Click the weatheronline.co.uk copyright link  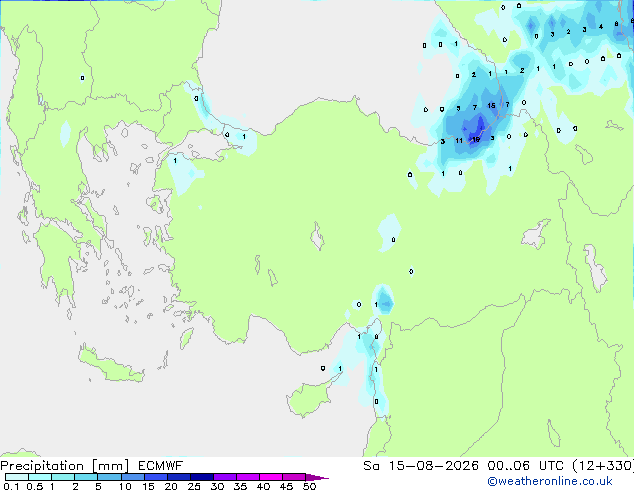coord(550,481)
